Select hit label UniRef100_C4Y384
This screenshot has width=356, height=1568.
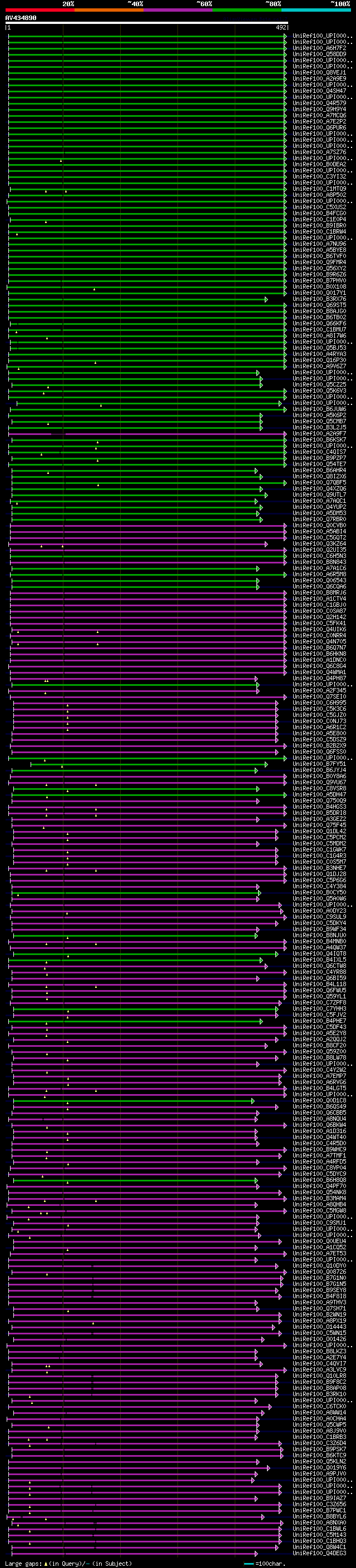(319, 886)
